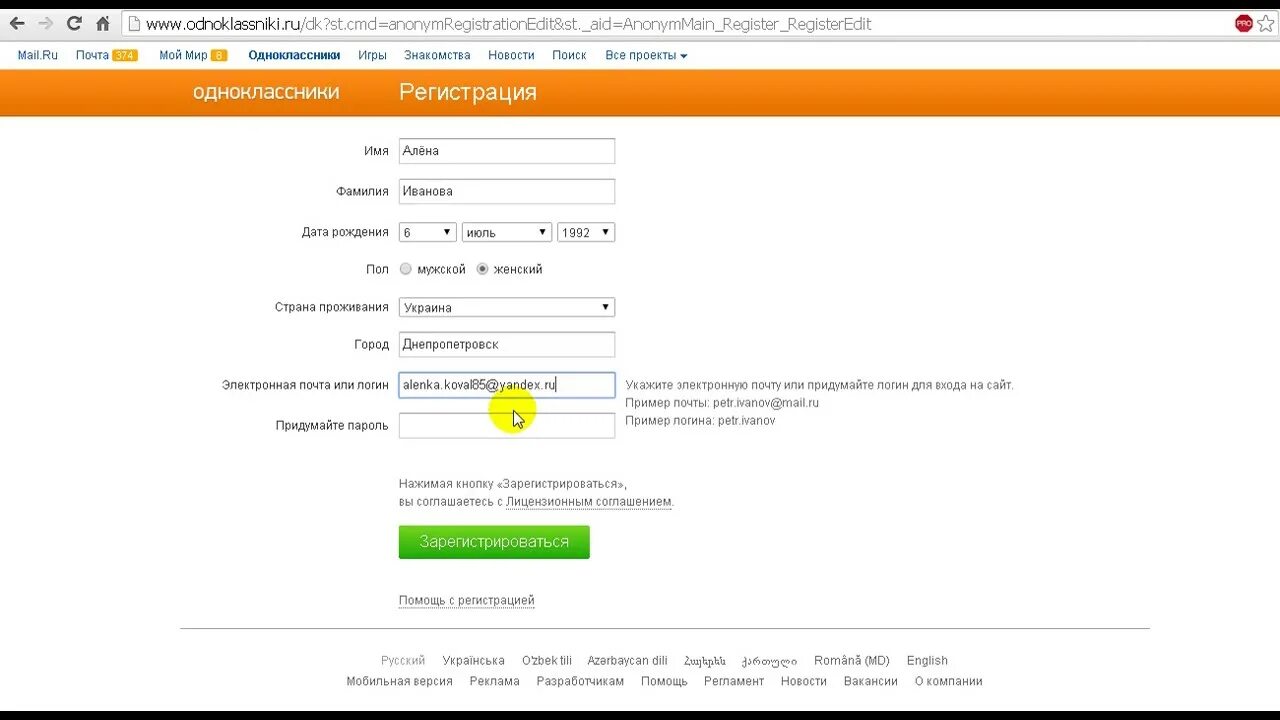Open the birth day dropdown
1280x720 pixels.
tap(428, 232)
